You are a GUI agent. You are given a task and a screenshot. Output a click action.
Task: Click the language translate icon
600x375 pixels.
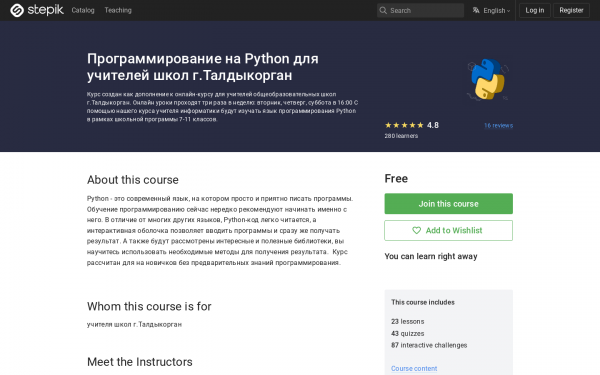476,10
